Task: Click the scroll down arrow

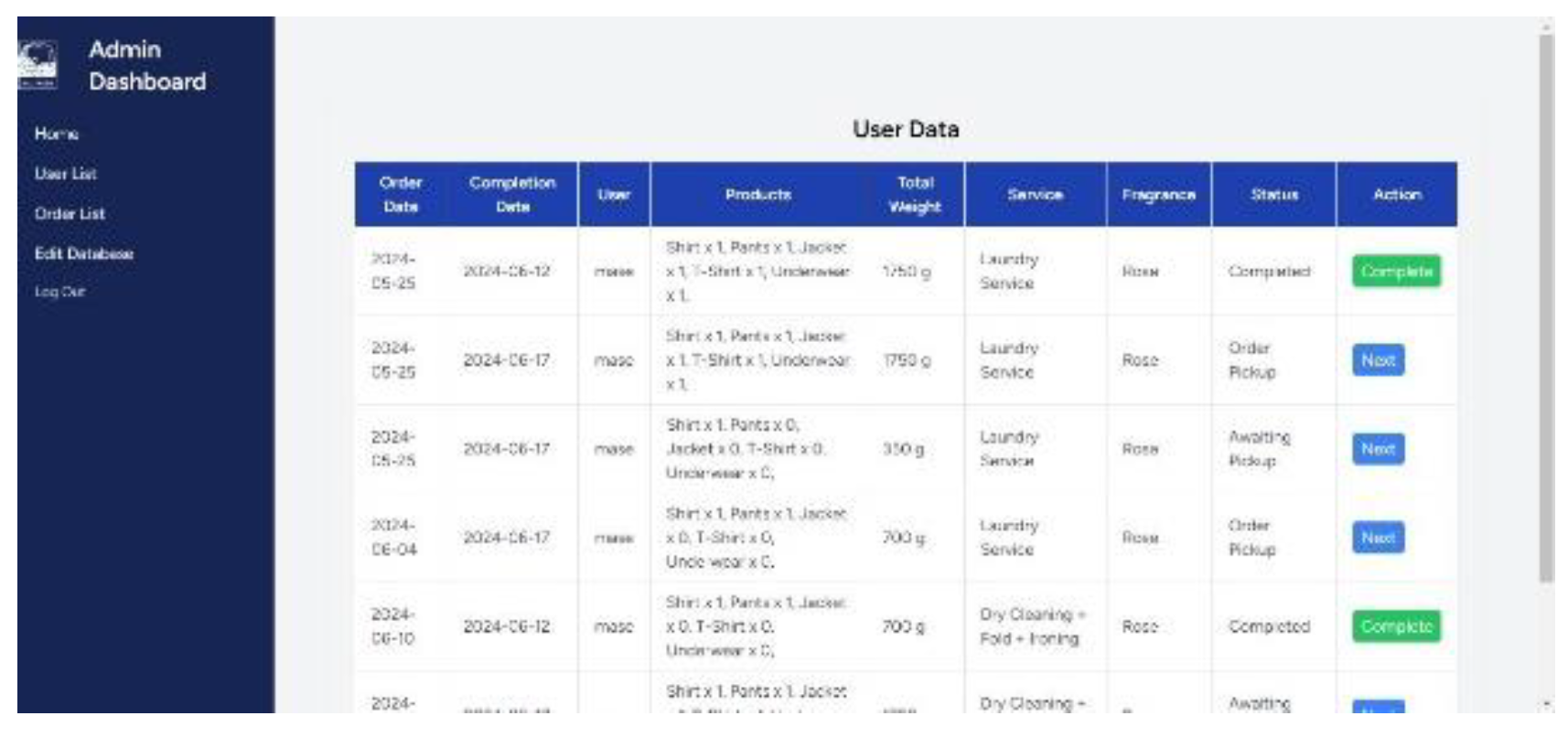Action: [x=1546, y=705]
